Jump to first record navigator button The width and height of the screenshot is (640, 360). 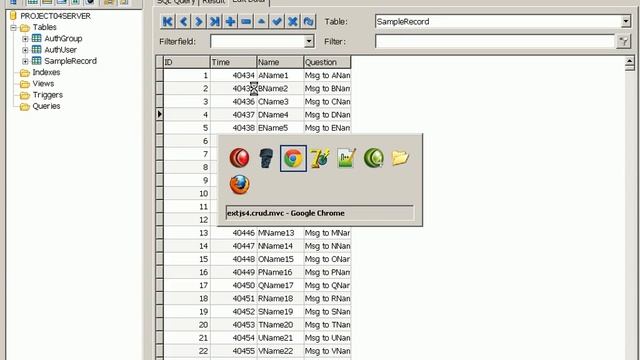167,21
